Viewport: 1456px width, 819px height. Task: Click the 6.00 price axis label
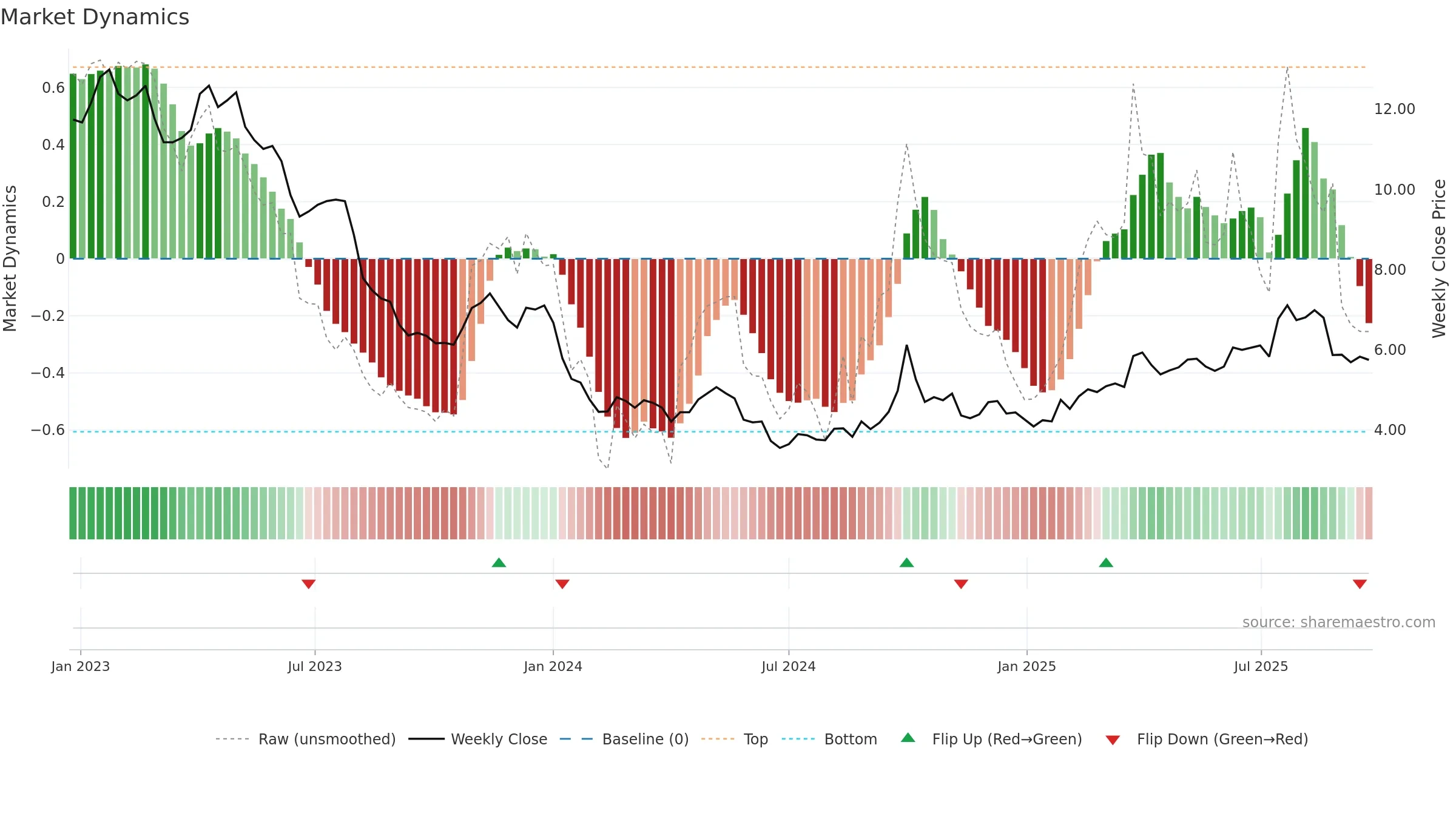pyautogui.click(x=1390, y=349)
